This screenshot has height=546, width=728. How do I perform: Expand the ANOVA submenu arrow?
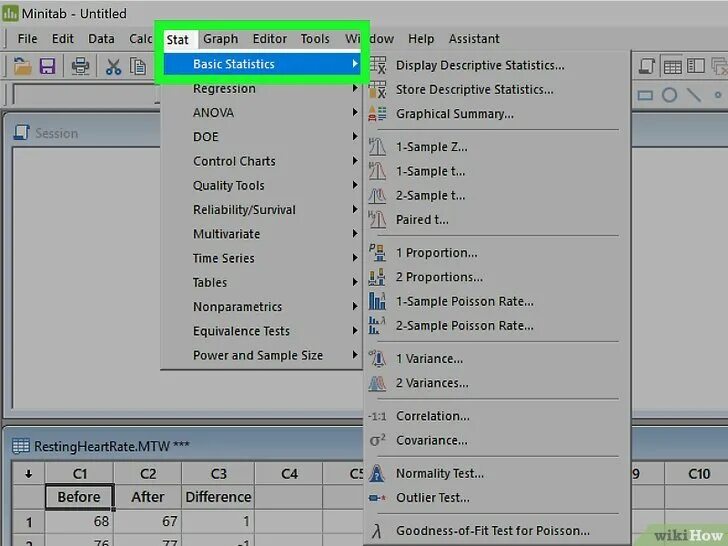[355, 112]
